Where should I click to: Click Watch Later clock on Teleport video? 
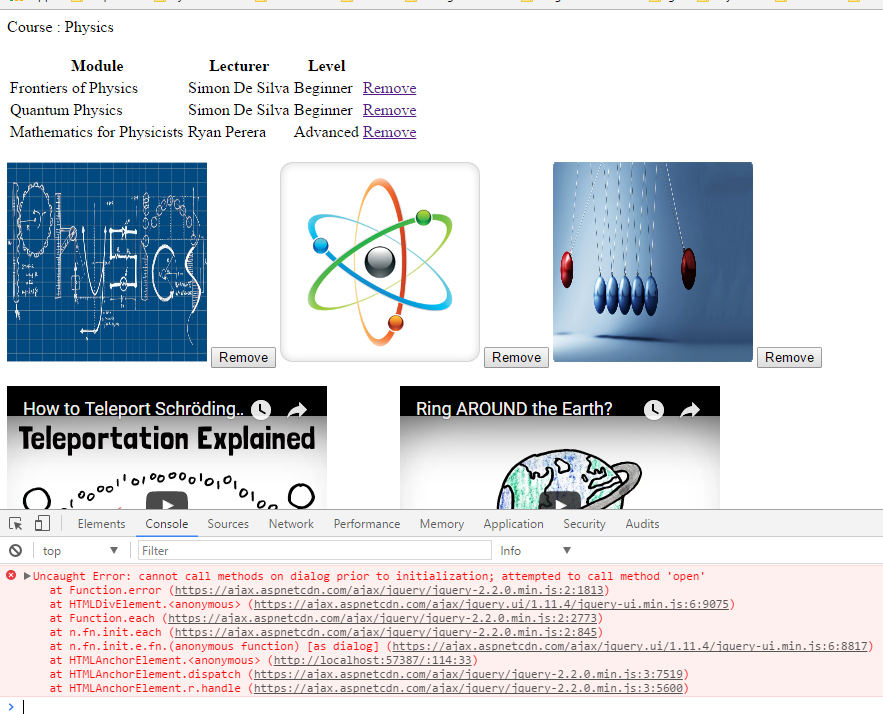[x=261, y=409]
